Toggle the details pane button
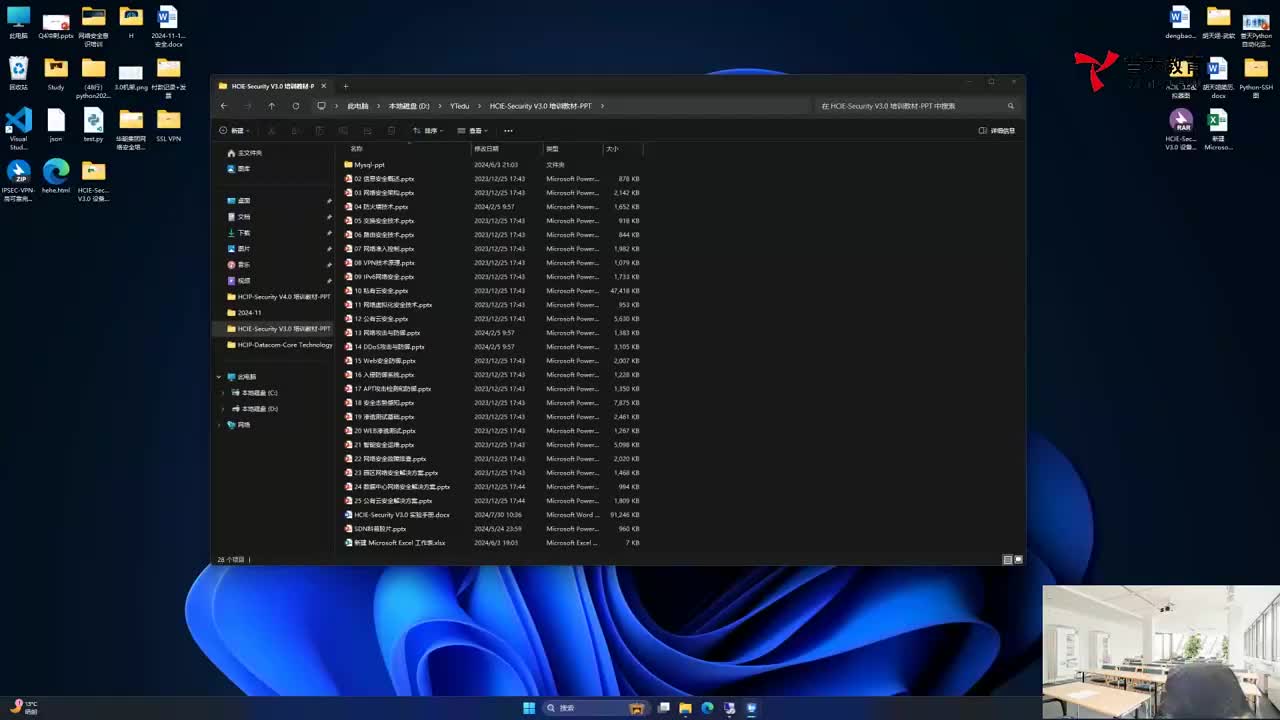Viewport: 1280px width, 720px height. (997, 131)
